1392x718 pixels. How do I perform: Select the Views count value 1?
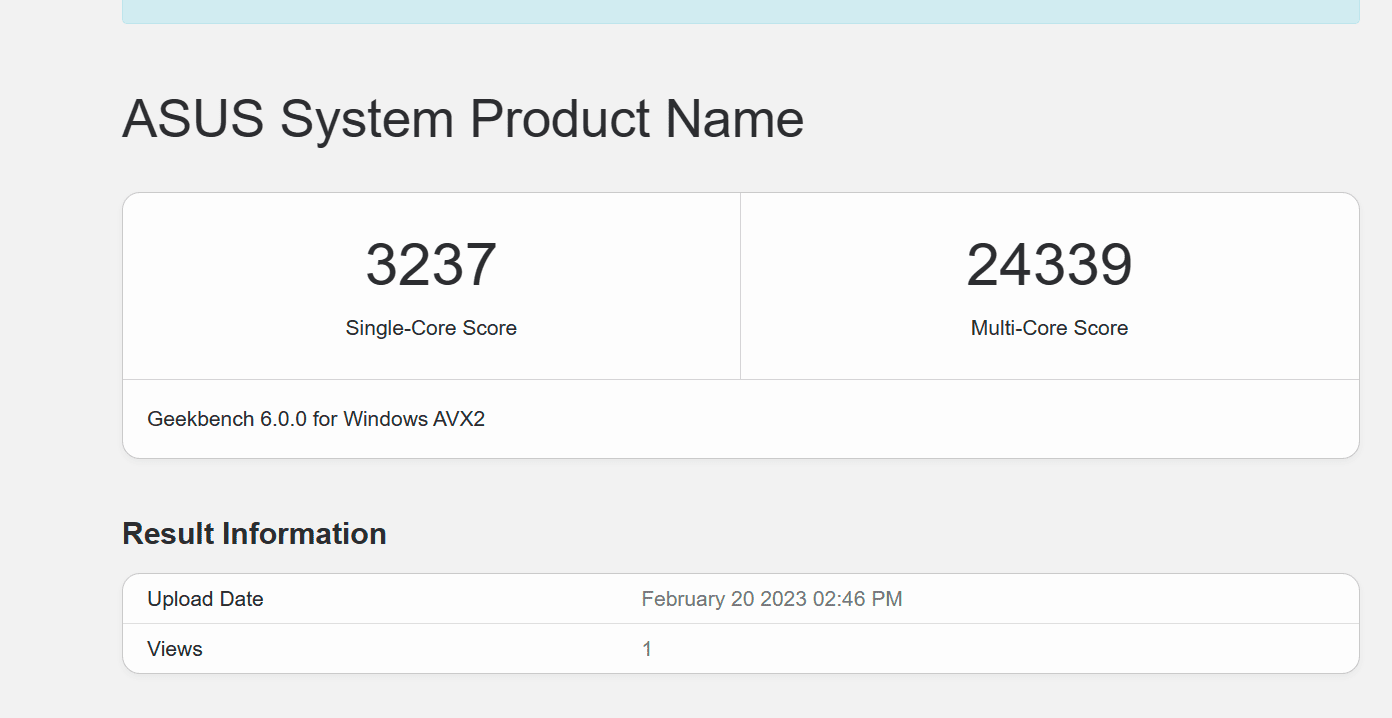(647, 649)
